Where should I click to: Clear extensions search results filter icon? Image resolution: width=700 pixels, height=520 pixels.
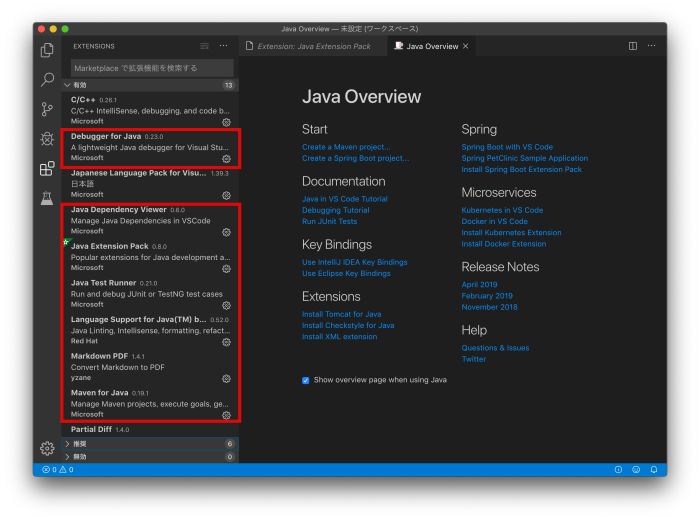tap(204, 46)
